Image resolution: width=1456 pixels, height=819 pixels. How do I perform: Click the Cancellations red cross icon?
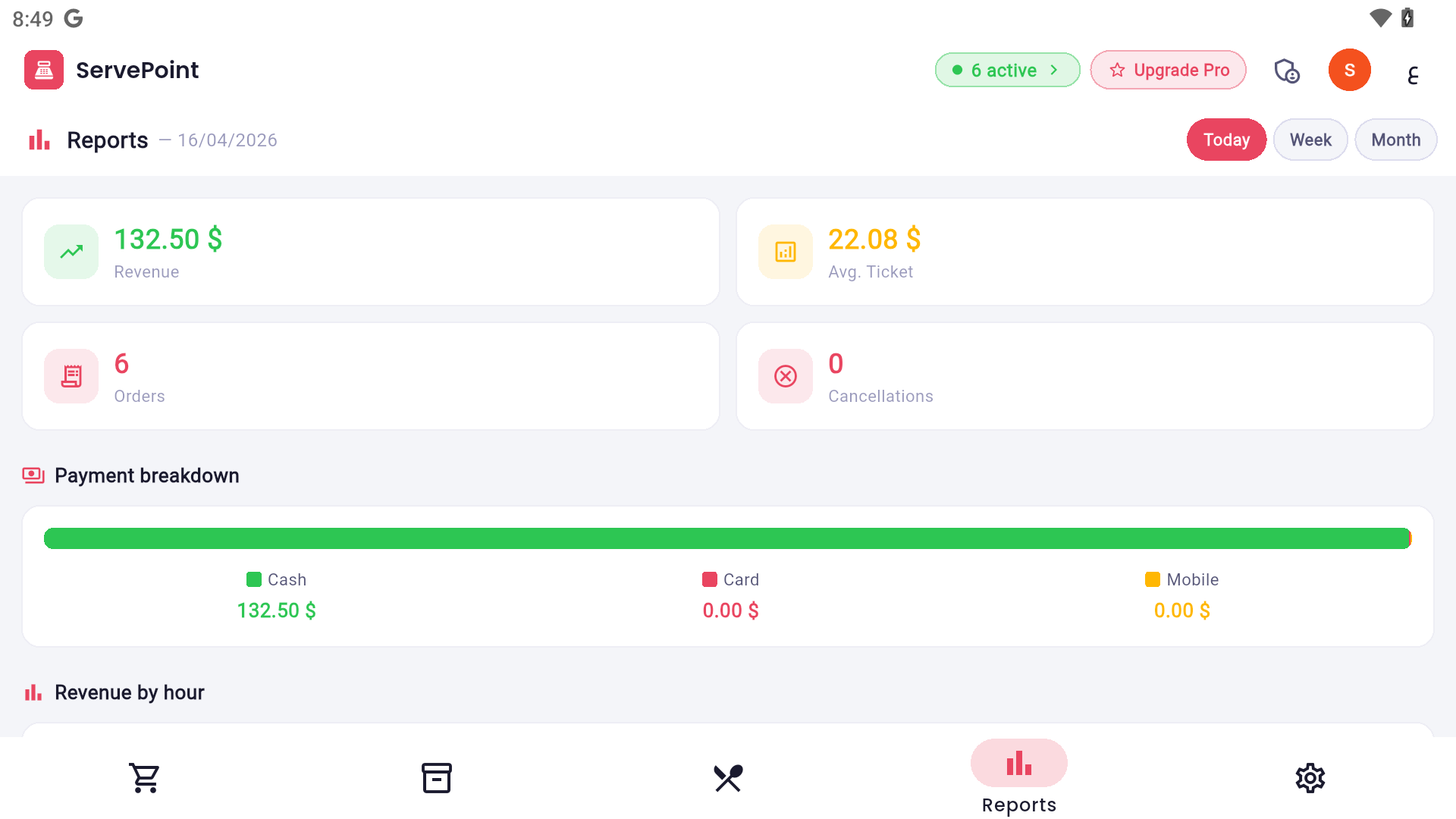click(x=785, y=375)
